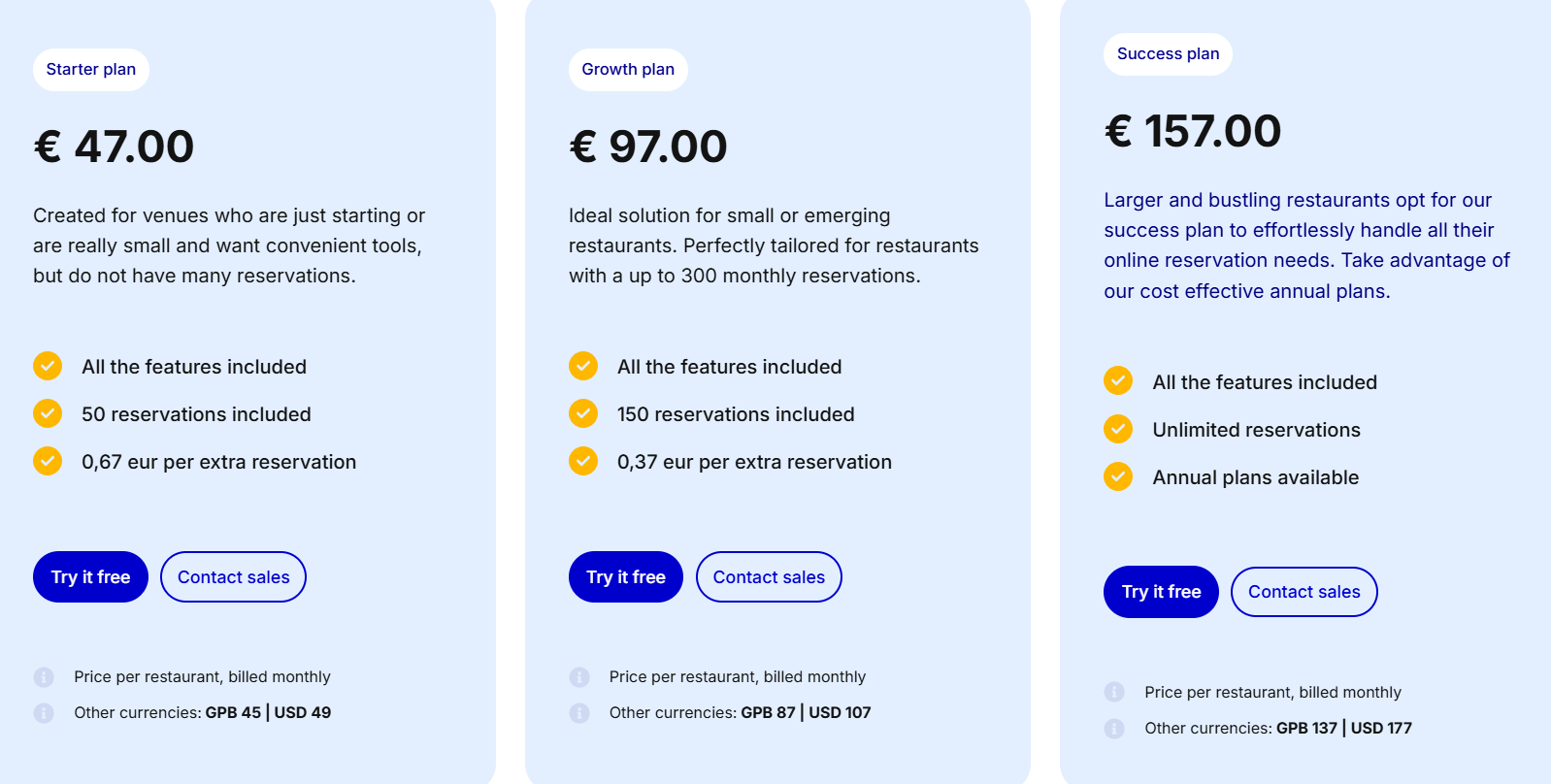Contact sales about the Success plan
This screenshot has width=1551, height=784.
tap(1304, 592)
